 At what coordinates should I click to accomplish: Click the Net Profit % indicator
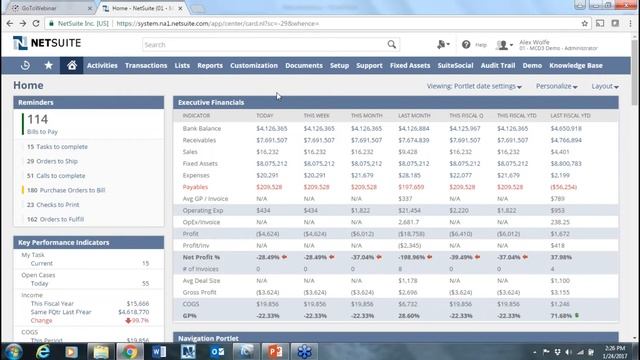(201, 257)
